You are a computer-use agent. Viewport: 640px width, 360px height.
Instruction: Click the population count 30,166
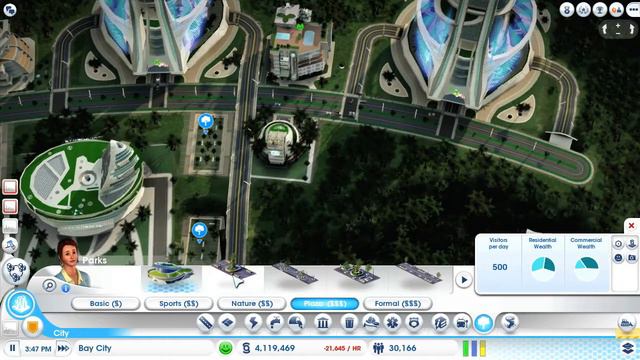(402, 348)
